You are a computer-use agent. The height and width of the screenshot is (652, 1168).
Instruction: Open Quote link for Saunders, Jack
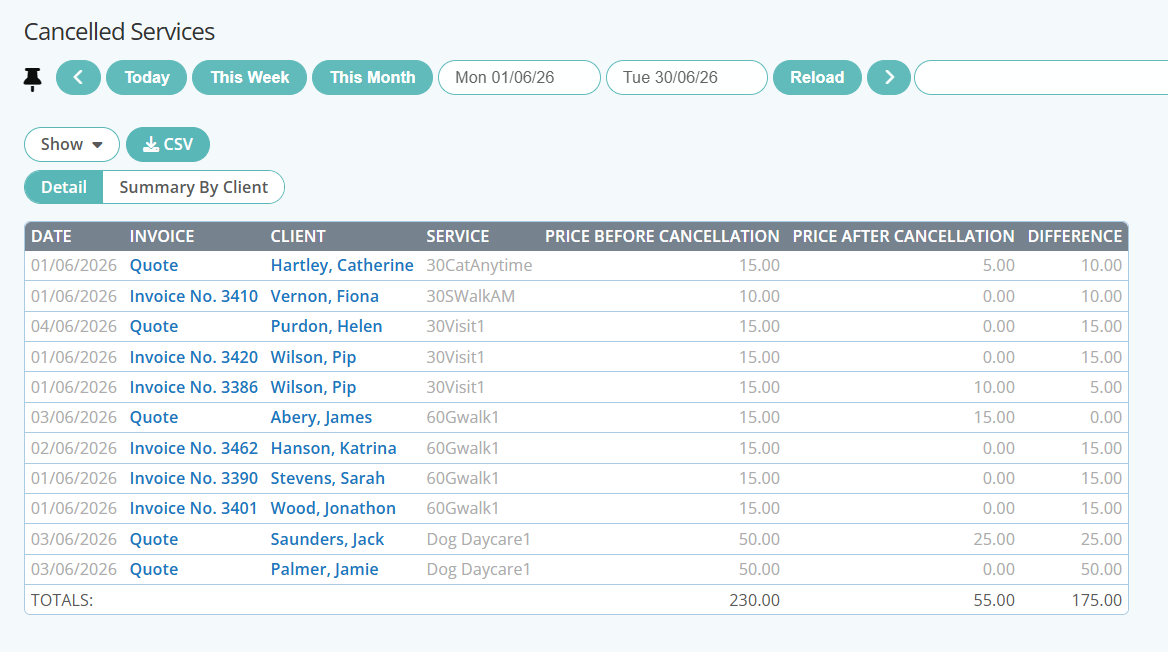click(x=154, y=539)
